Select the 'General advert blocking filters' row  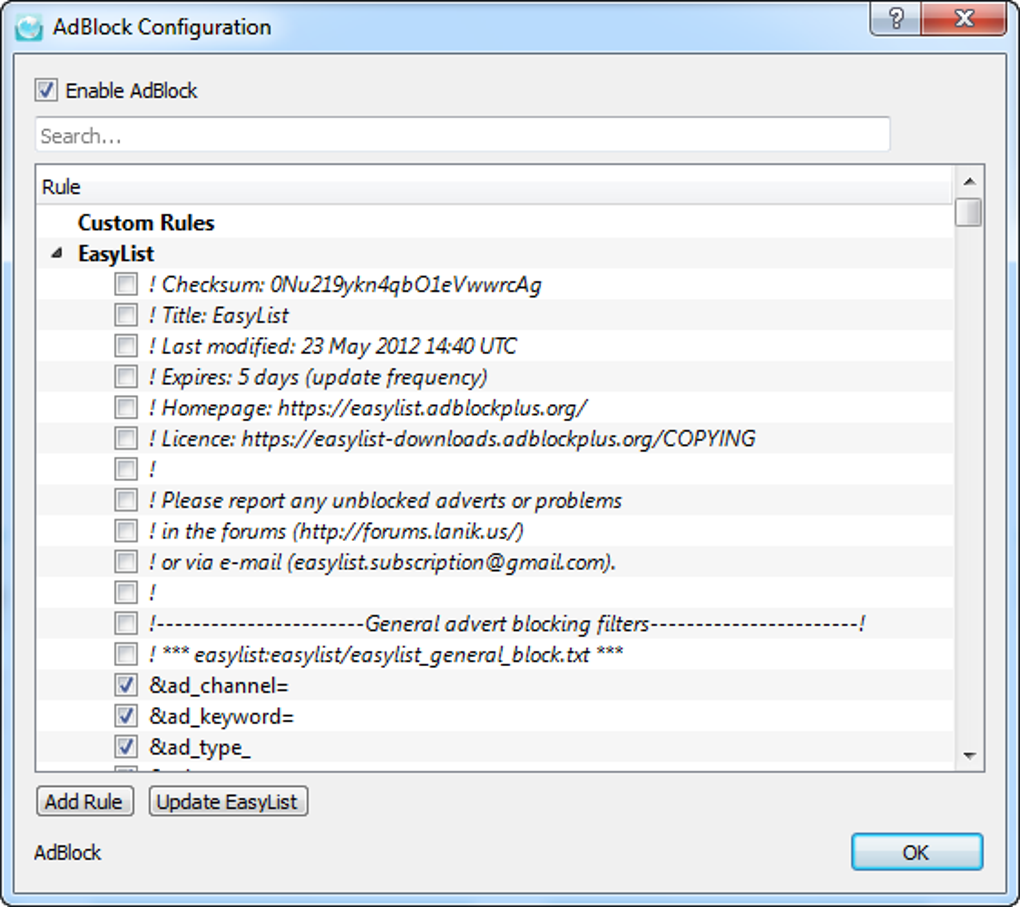click(507, 623)
